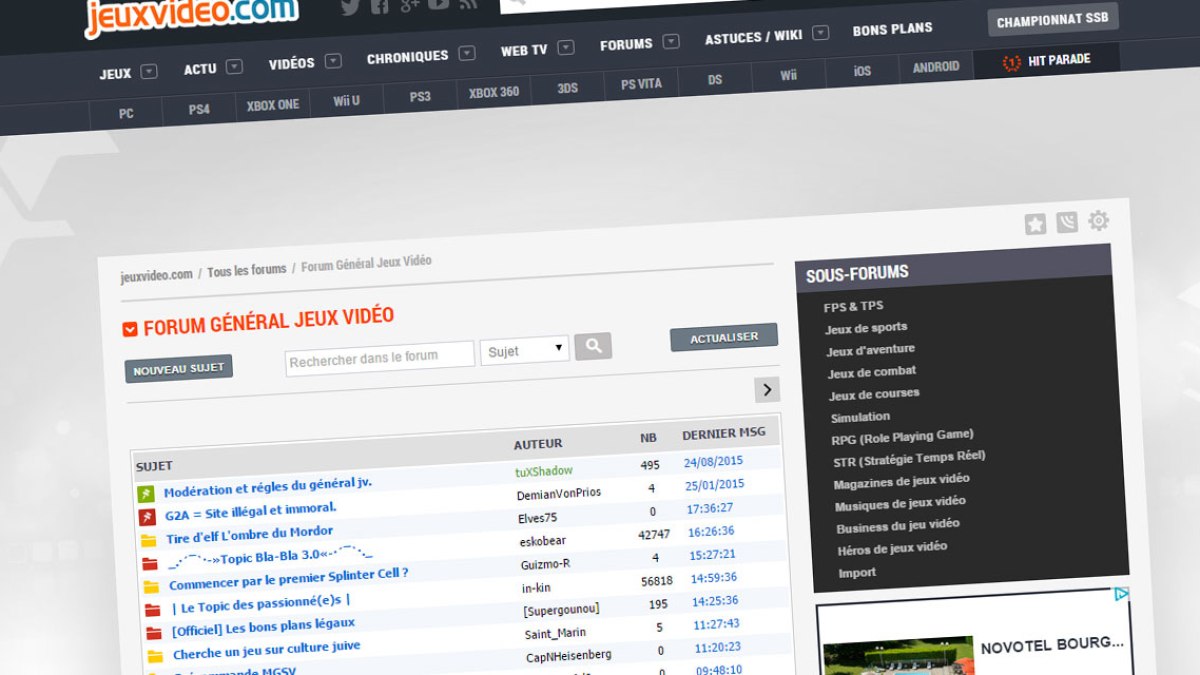Image resolution: width=1200 pixels, height=675 pixels.
Task: Click the RSS feed icon in header
Action: click(x=468, y=5)
